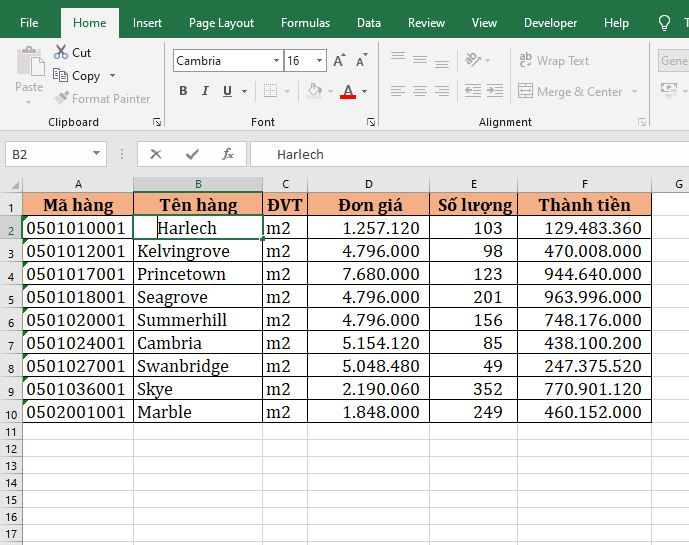Click the Cut scissors icon
The width and height of the screenshot is (689, 545).
[62, 52]
